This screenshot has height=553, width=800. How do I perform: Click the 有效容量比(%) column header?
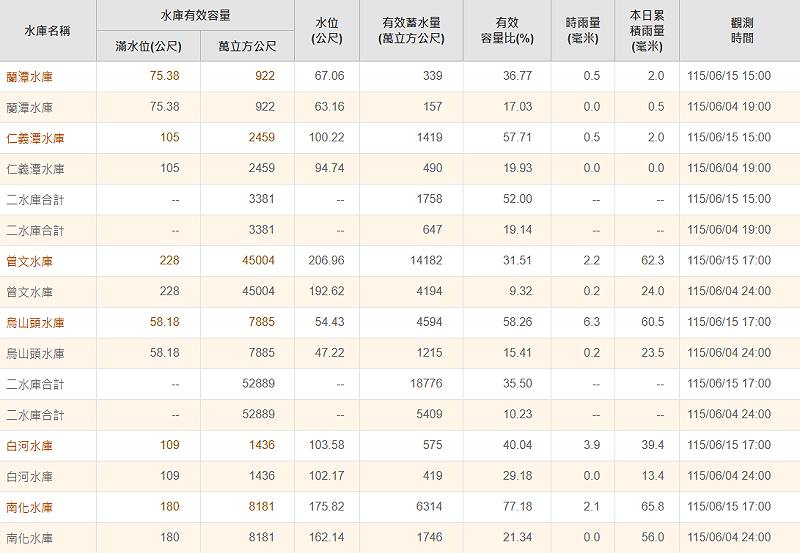pos(507,31)
